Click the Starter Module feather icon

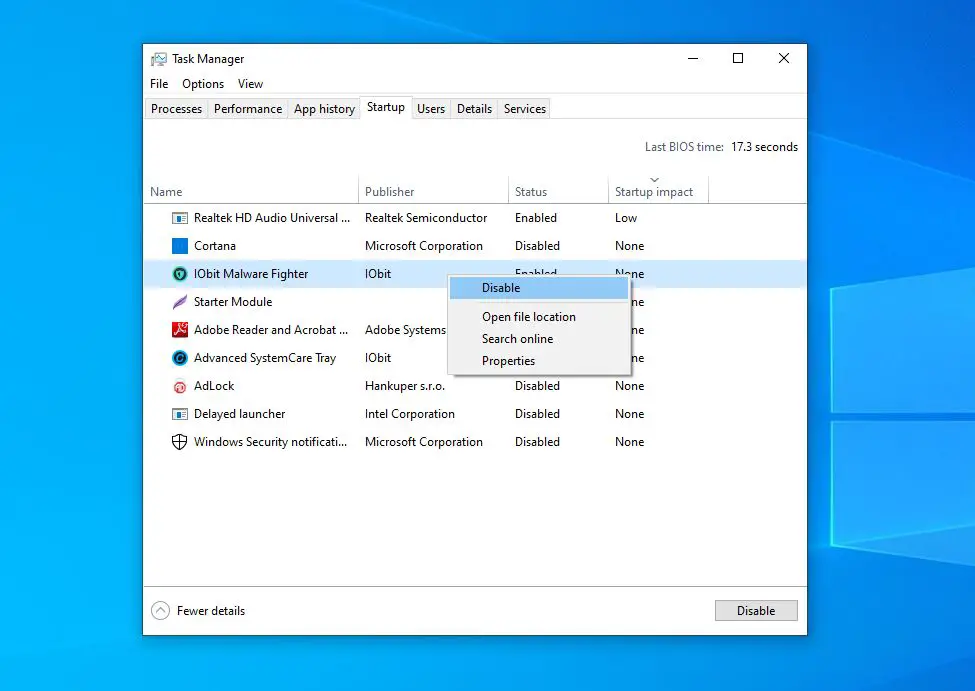[x=179, y=301]
